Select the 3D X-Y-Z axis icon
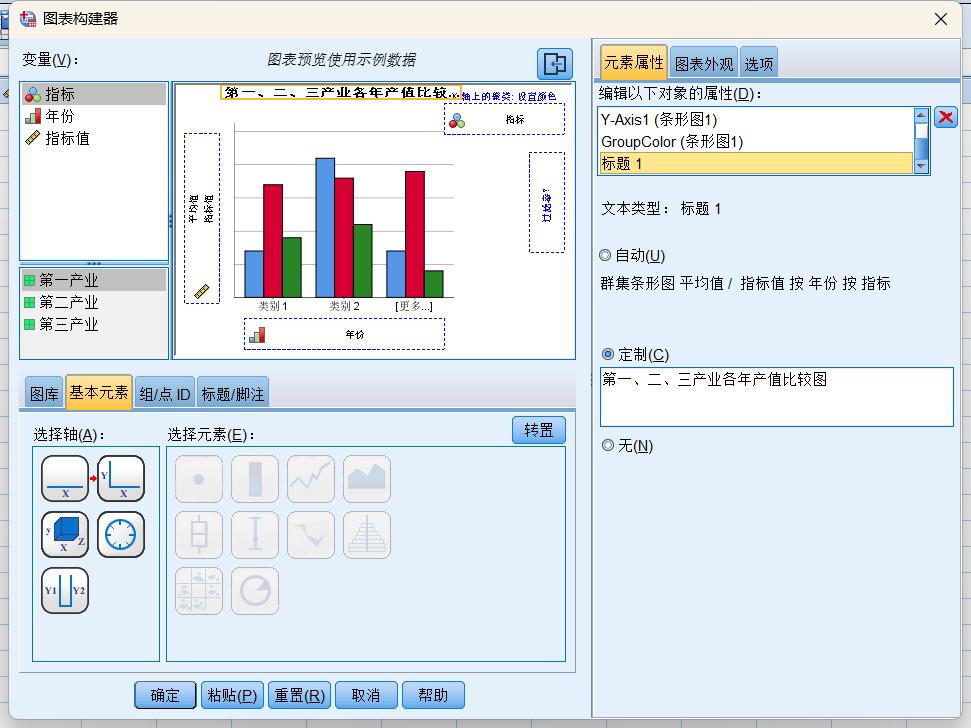Screen dimensions: 971x728 [64, 535]
